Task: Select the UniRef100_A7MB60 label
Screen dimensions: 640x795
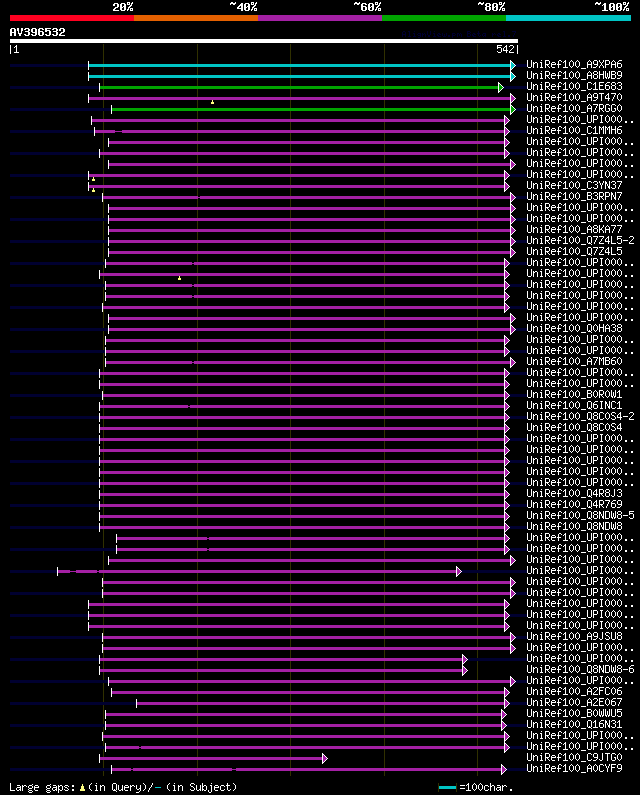Action: (574, 362)
